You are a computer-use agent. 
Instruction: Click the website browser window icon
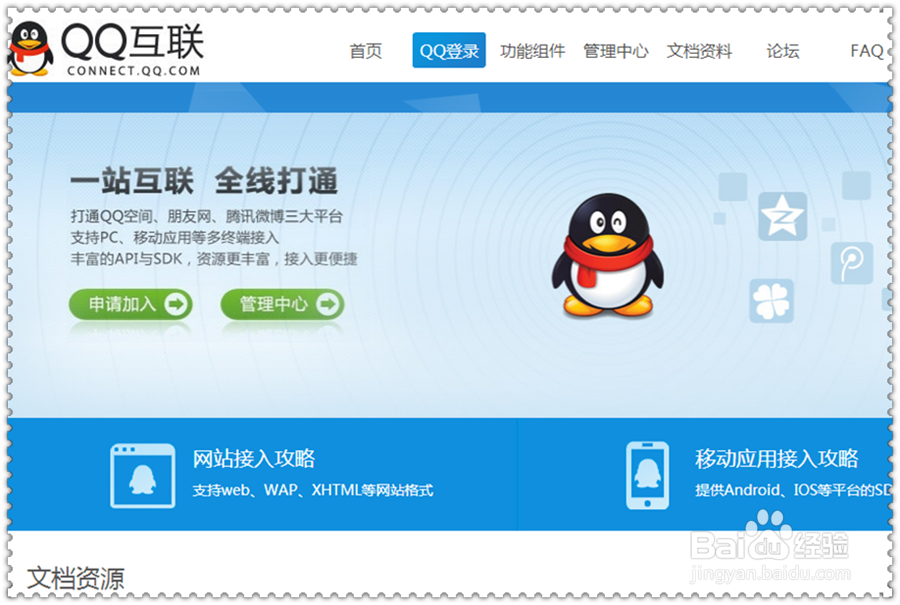click(x=143, y=476)
